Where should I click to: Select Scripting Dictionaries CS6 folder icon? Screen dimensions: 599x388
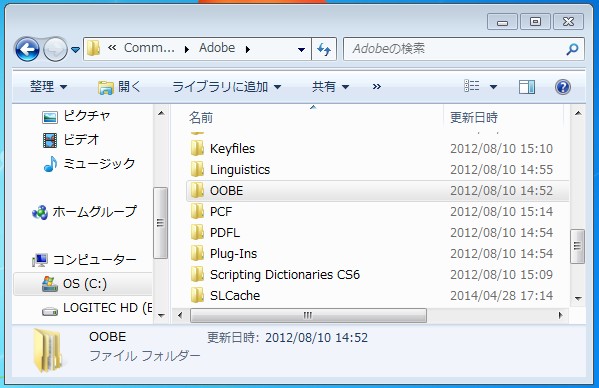(197, 274)
